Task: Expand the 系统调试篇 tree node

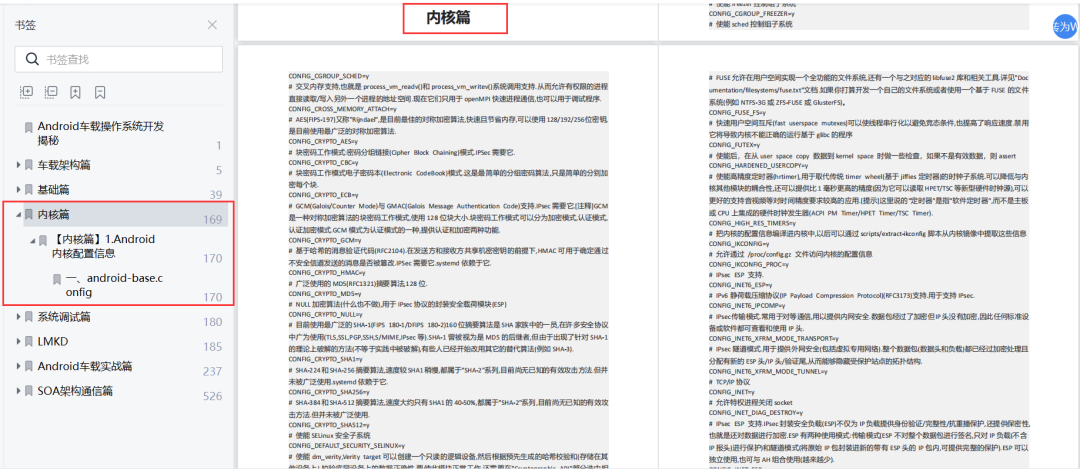Action: click(x=19, y=317)
